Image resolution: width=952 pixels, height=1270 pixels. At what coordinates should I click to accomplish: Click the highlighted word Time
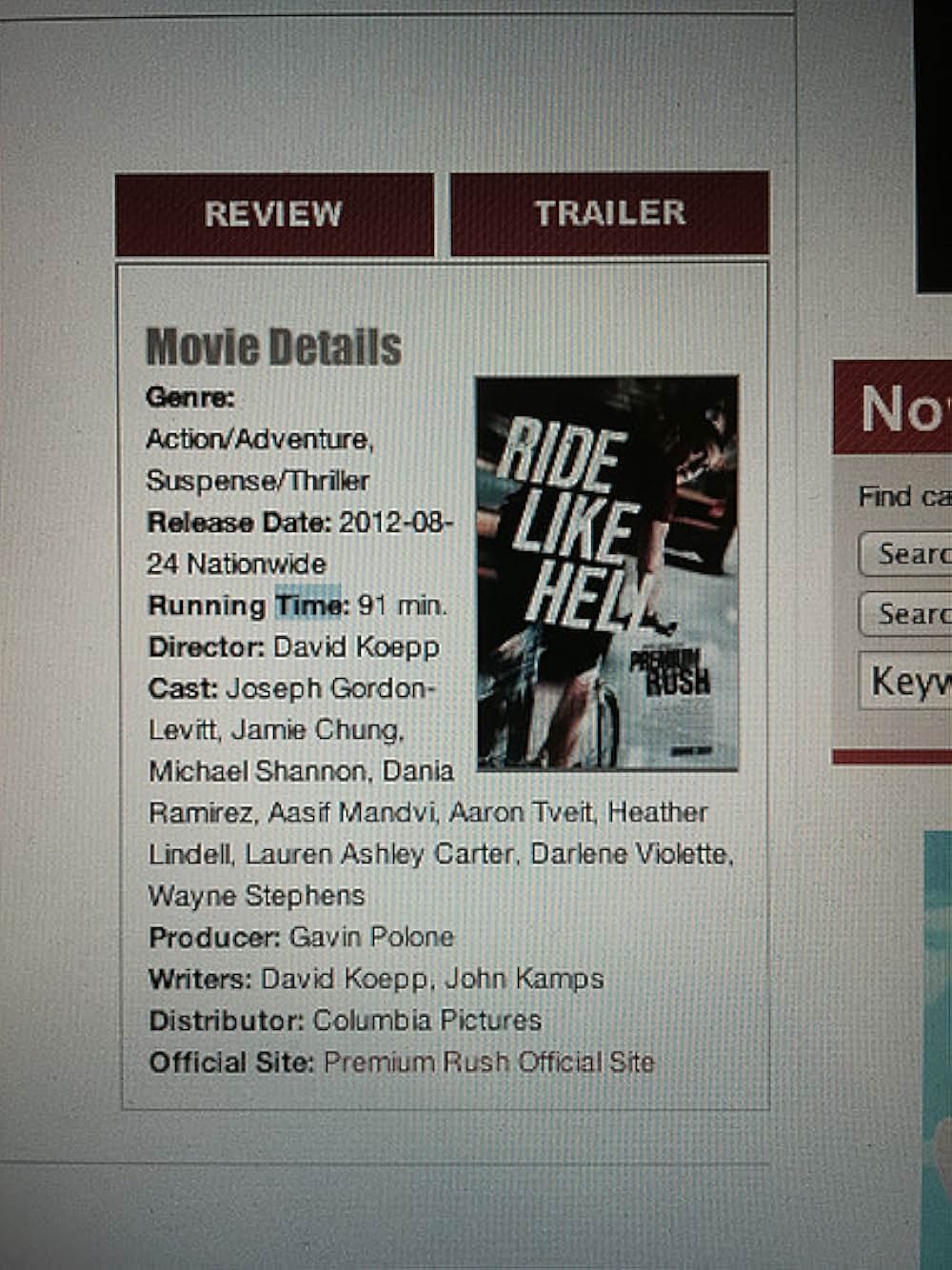pyautogui.click(x=307, y=605)
